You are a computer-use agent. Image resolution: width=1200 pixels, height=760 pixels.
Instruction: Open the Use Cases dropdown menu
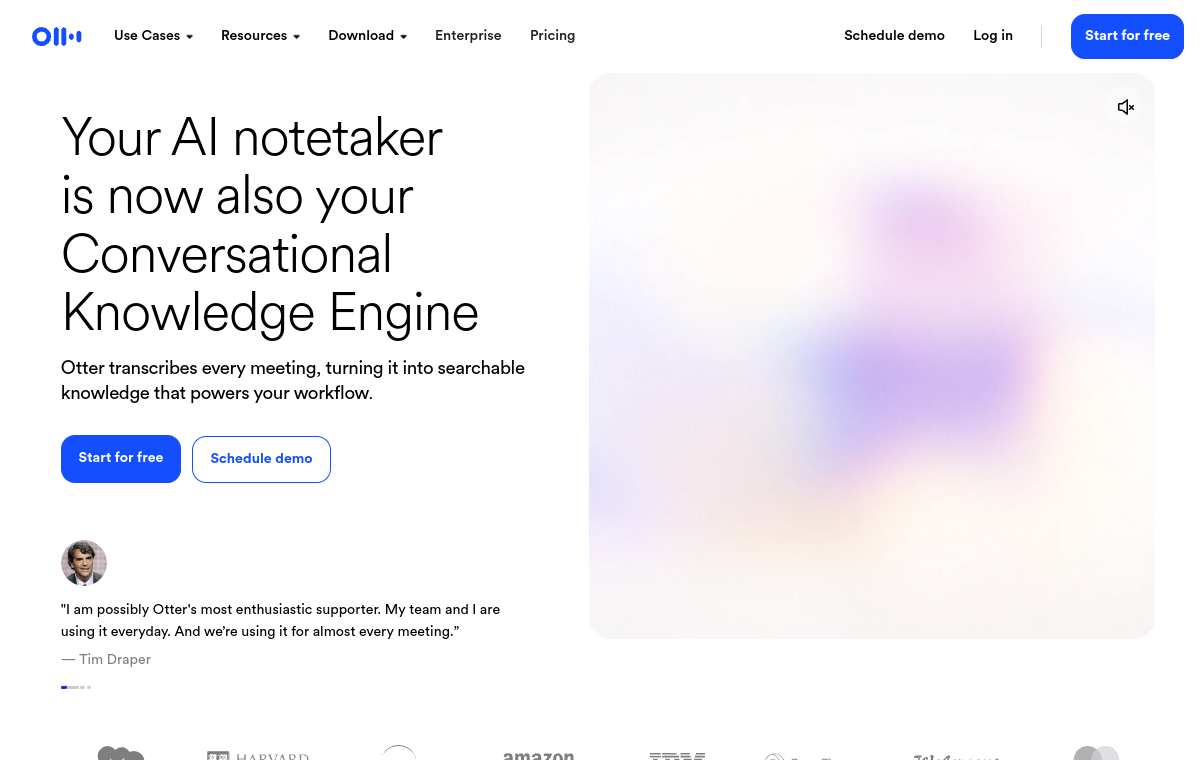(x=153, y=36)
